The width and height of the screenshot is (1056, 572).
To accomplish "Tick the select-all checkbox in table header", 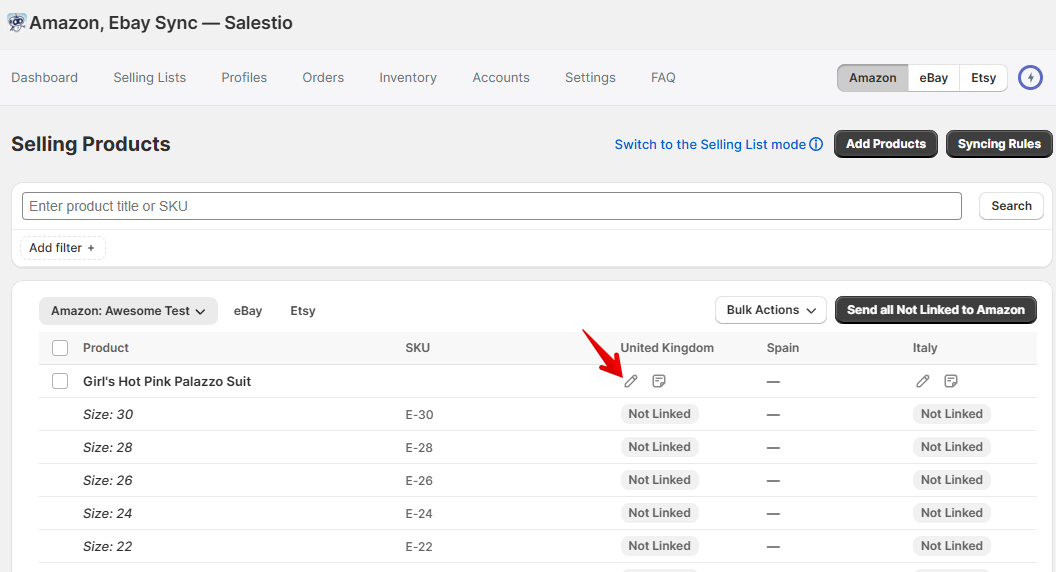I will [x=60, y=348].
